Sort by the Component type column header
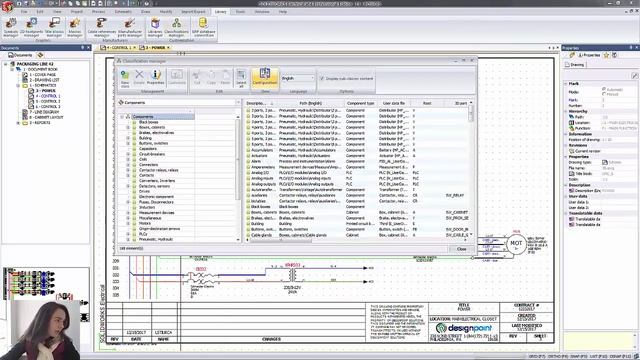 (360, 103)
